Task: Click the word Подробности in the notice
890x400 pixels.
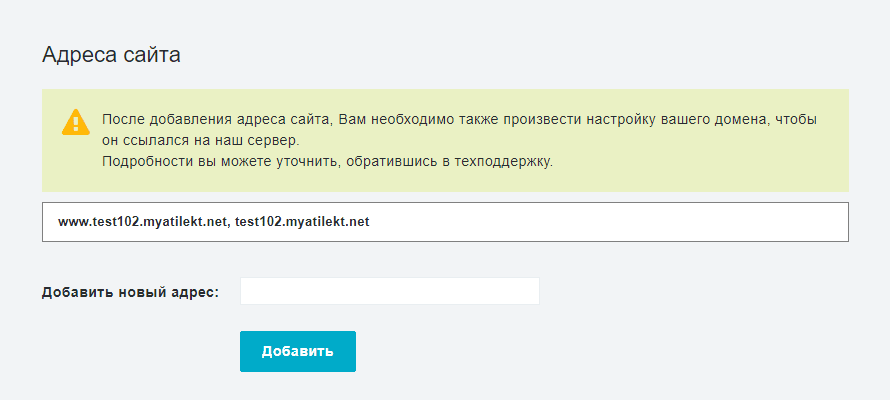Action: pyautogui.click(x=143, y=162)
